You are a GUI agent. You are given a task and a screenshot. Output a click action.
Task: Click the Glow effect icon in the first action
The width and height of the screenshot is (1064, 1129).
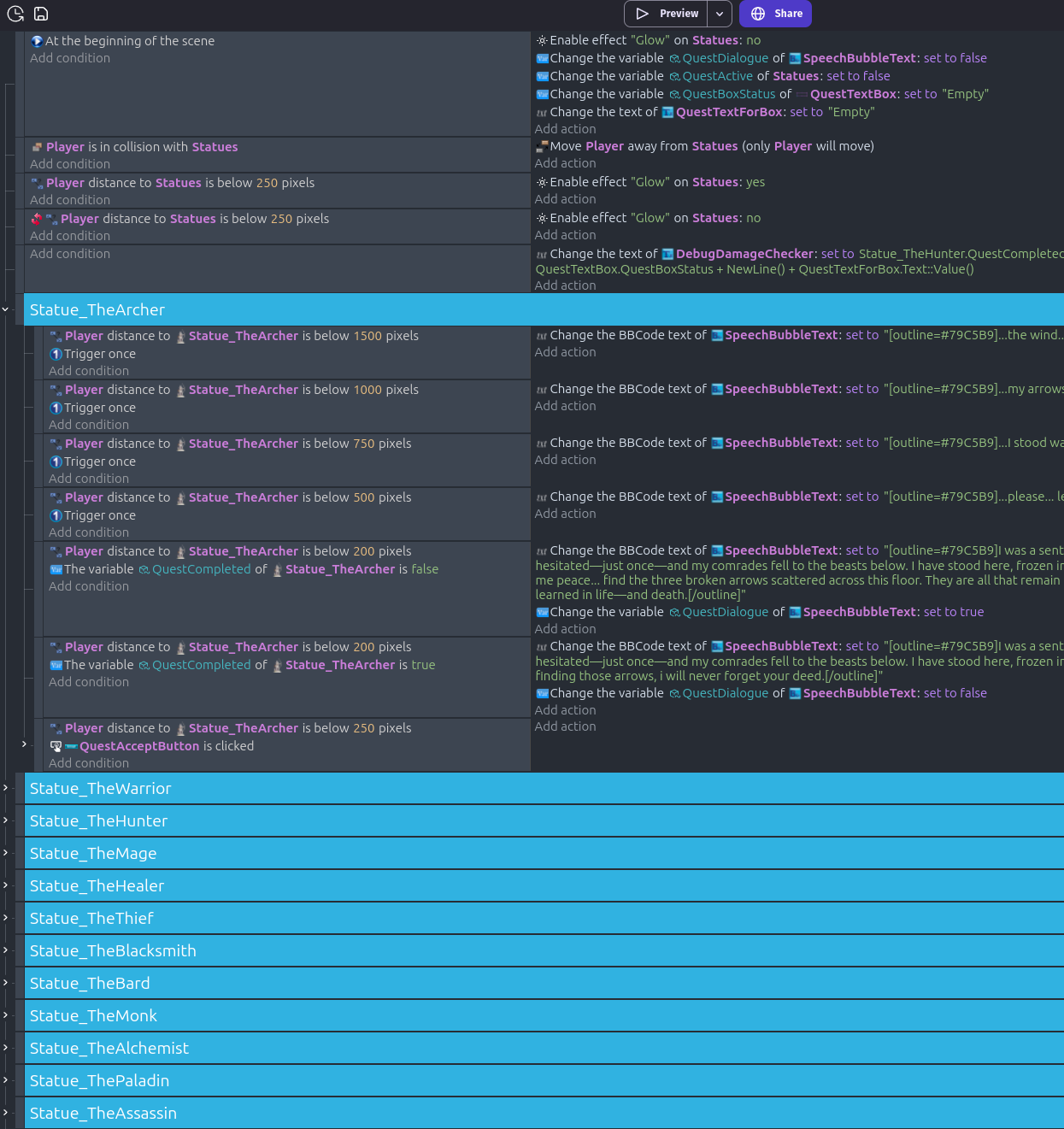click(x=541, y=40)
